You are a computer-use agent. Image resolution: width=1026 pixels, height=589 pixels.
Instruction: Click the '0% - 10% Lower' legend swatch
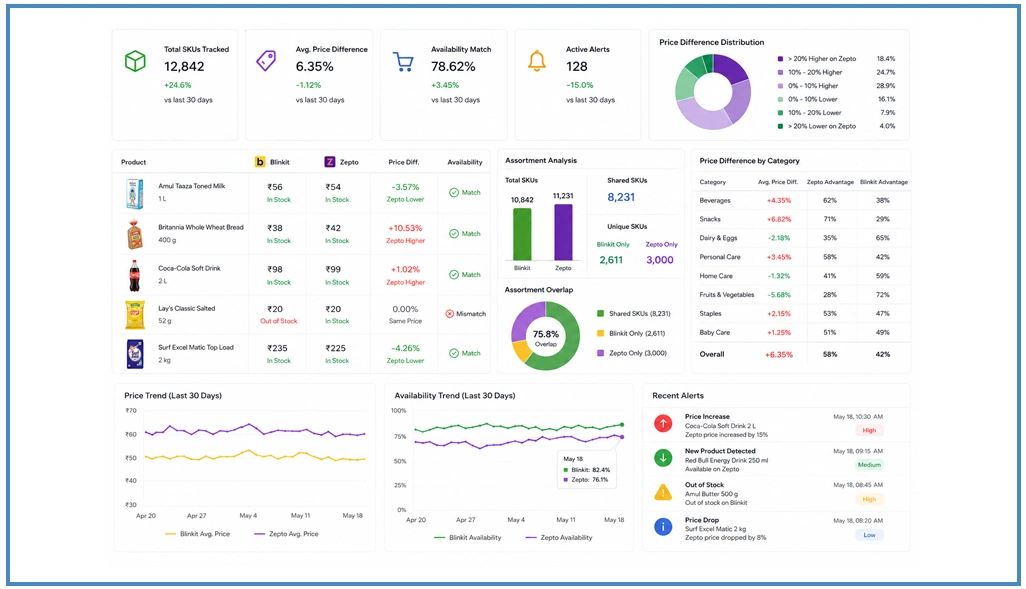[x=780, y=99]
